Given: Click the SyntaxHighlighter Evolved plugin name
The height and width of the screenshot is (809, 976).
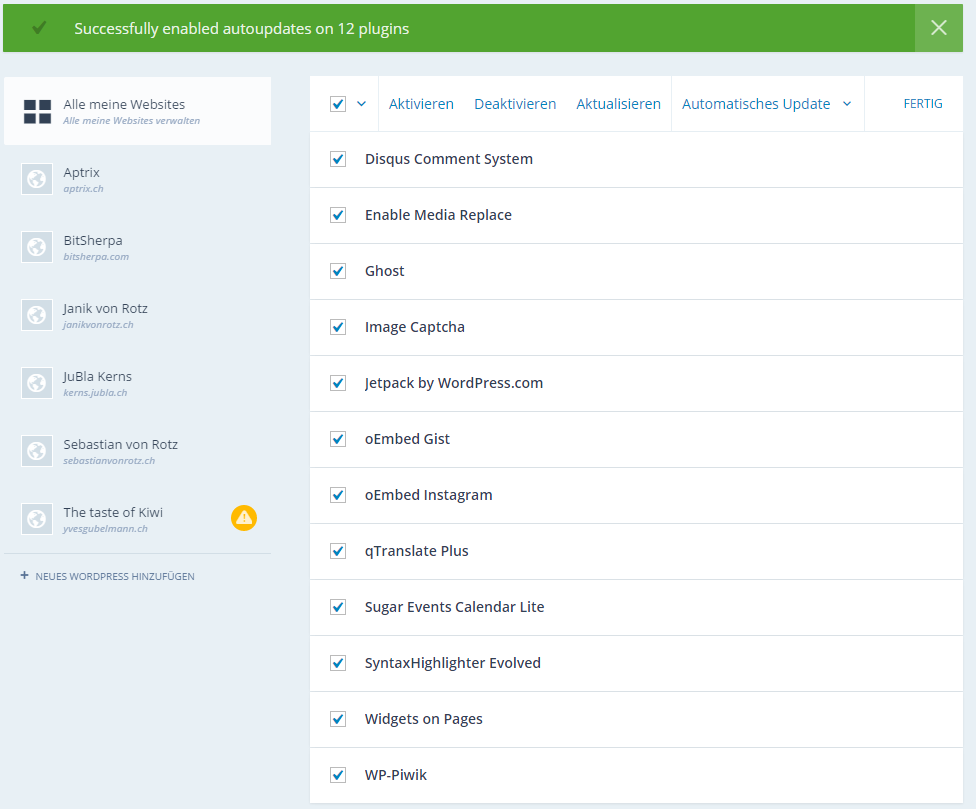Looking at the screenshot, I should point(453,663).
